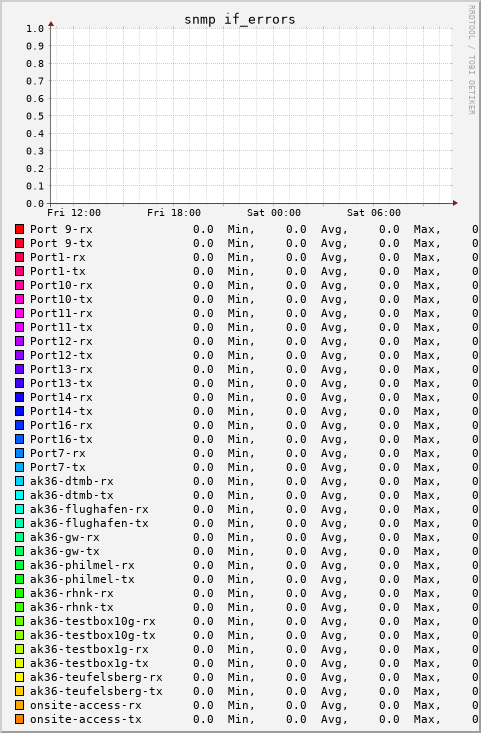Image resolution: width=481 pixels, height=733 pixels.
Task: Click the swatch beside ak36-testbox10g-rx
Action: (x=19, y=621)
